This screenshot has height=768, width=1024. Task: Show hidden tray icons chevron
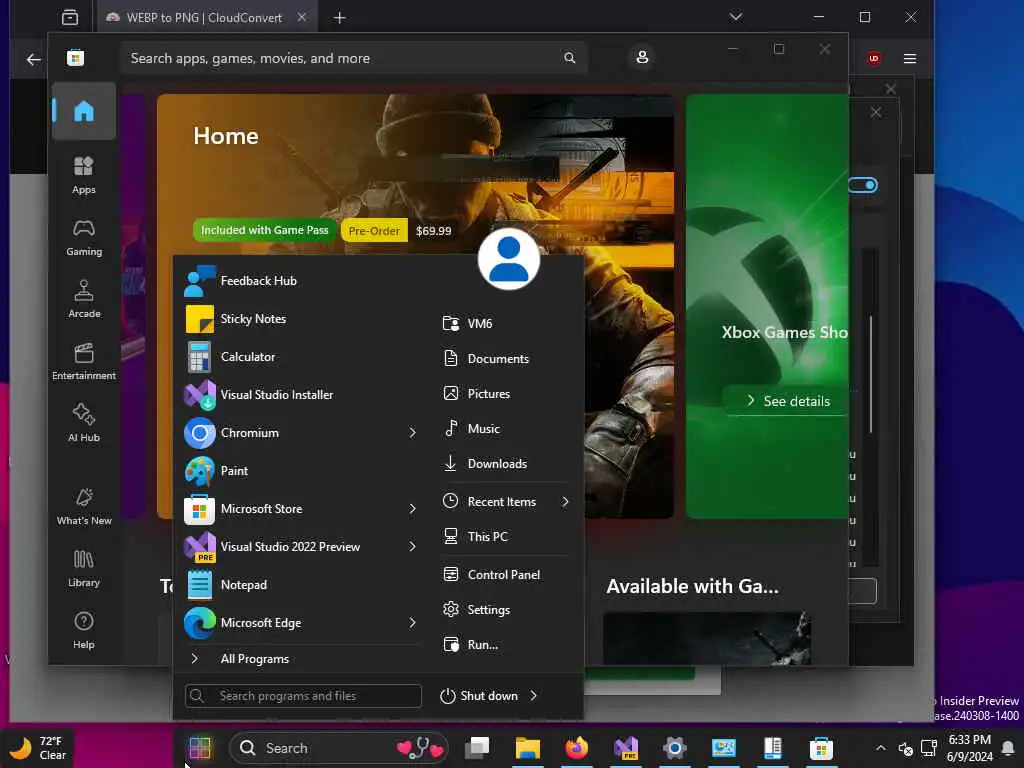880,748
